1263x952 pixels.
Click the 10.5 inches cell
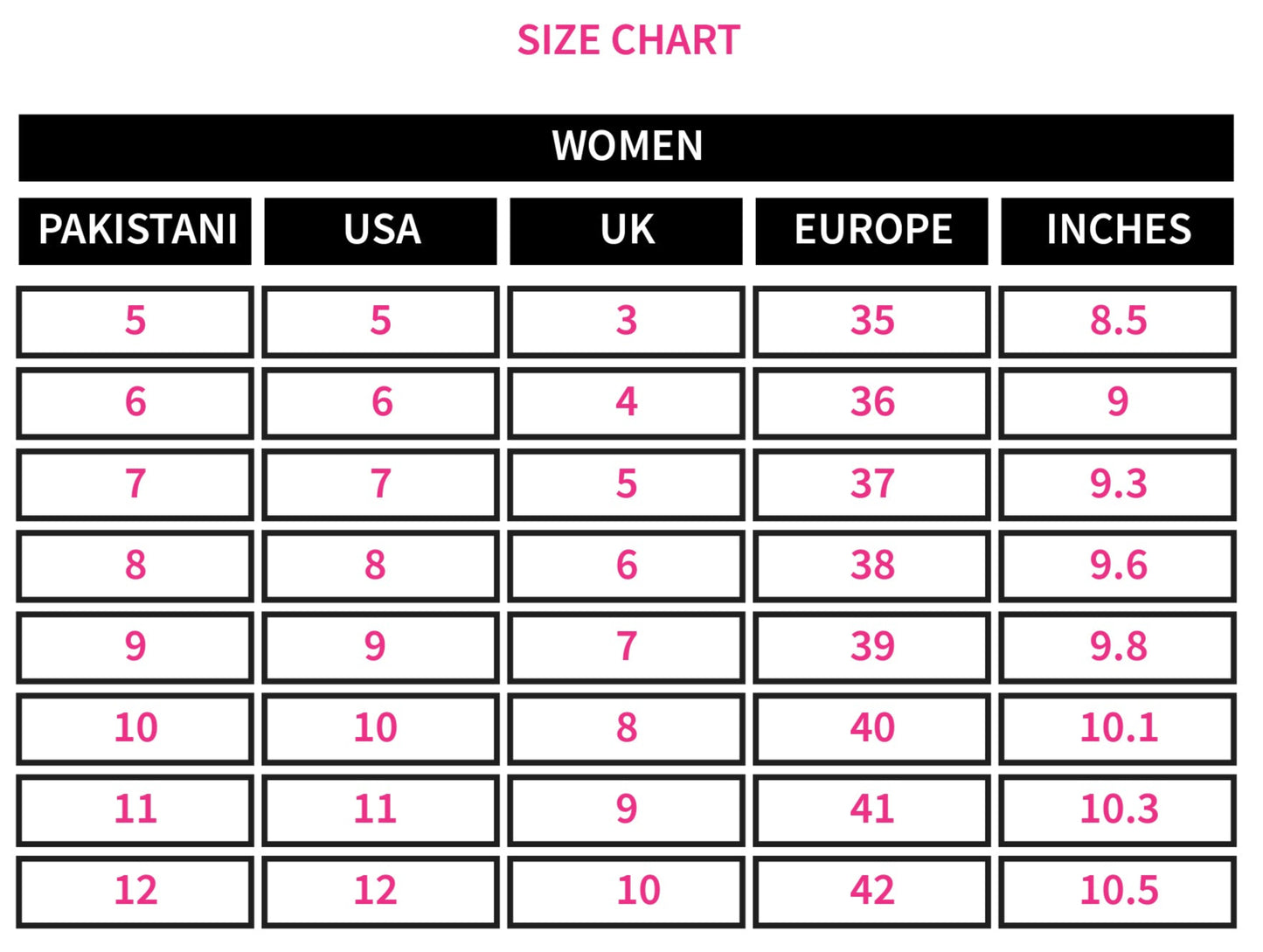pos(1117,891)
